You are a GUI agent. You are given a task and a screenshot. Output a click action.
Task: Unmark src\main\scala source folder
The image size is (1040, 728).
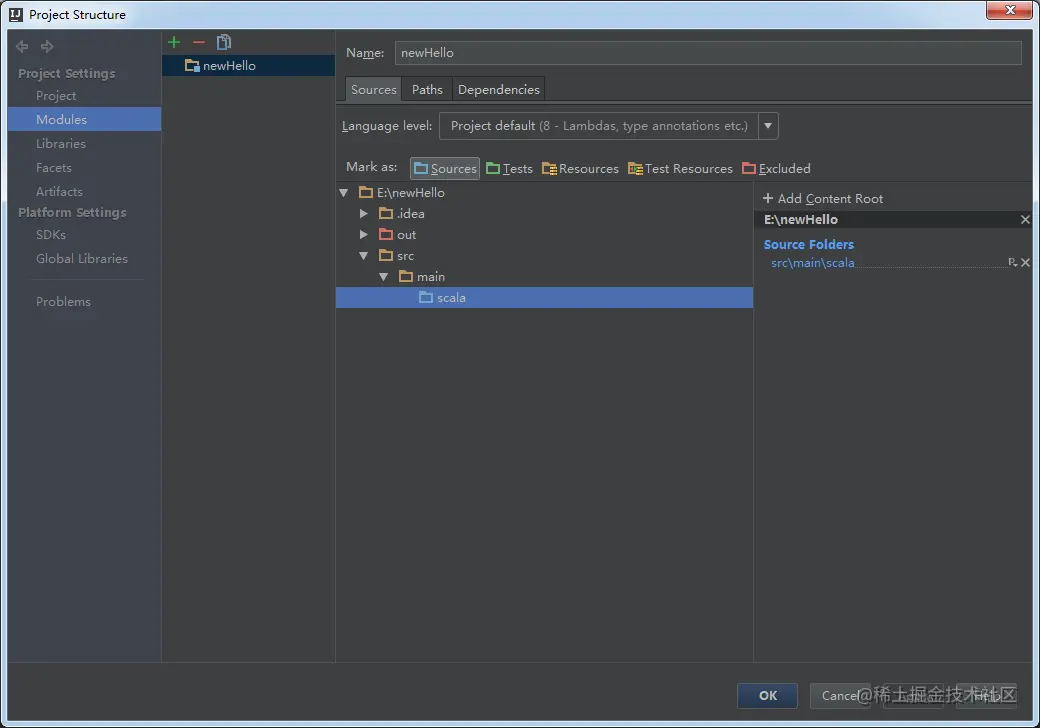[x=1025, y=263]
